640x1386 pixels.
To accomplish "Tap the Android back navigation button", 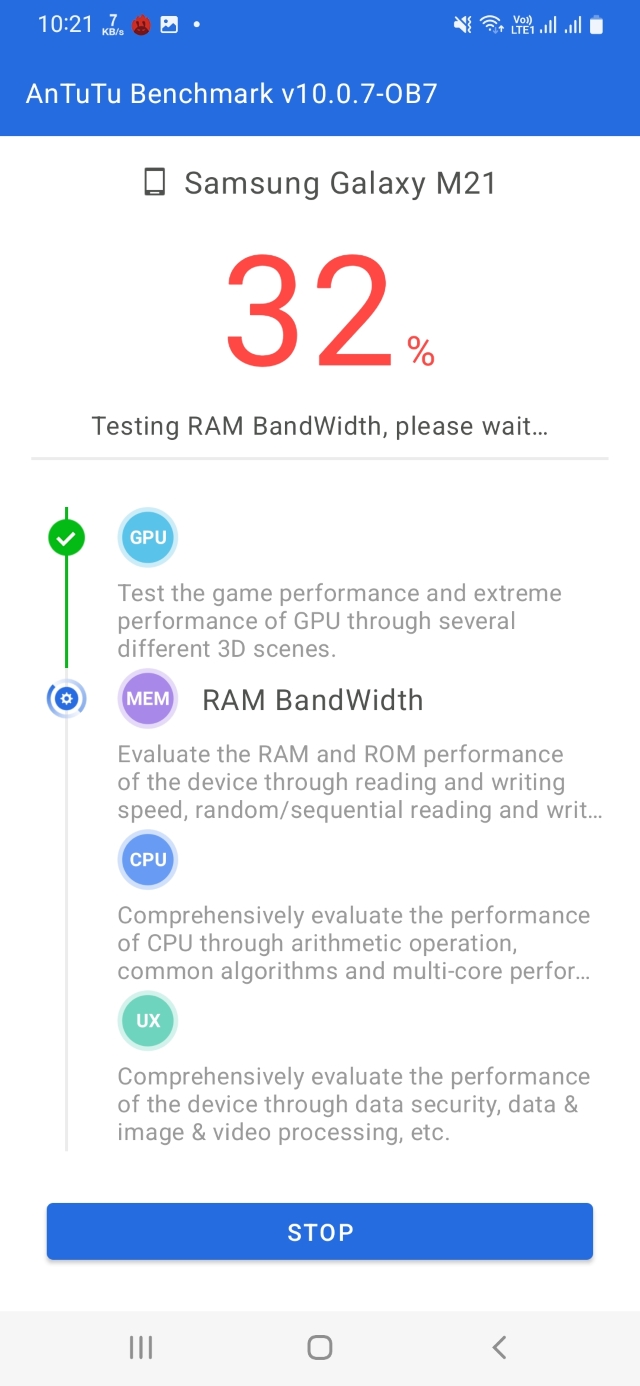I will point(499,1347).
